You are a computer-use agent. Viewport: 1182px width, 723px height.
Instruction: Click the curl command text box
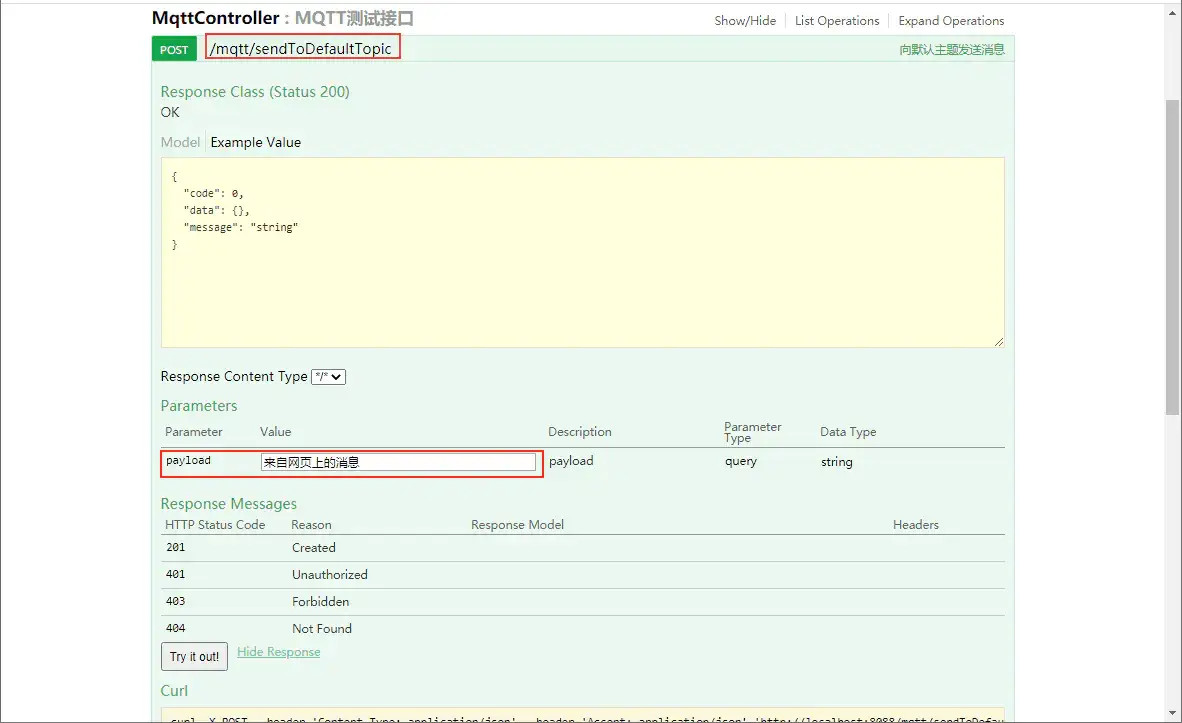[582, 716]
